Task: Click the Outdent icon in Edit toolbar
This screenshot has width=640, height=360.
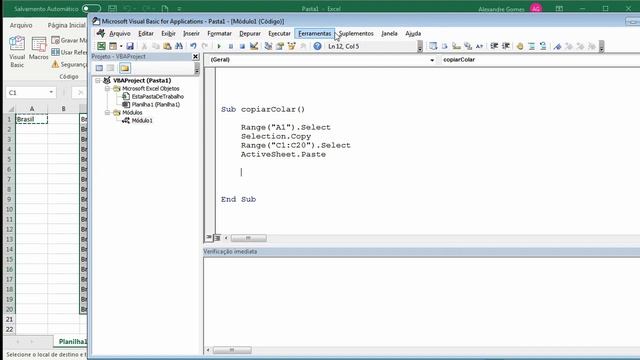Action: (x=506, y=46)
